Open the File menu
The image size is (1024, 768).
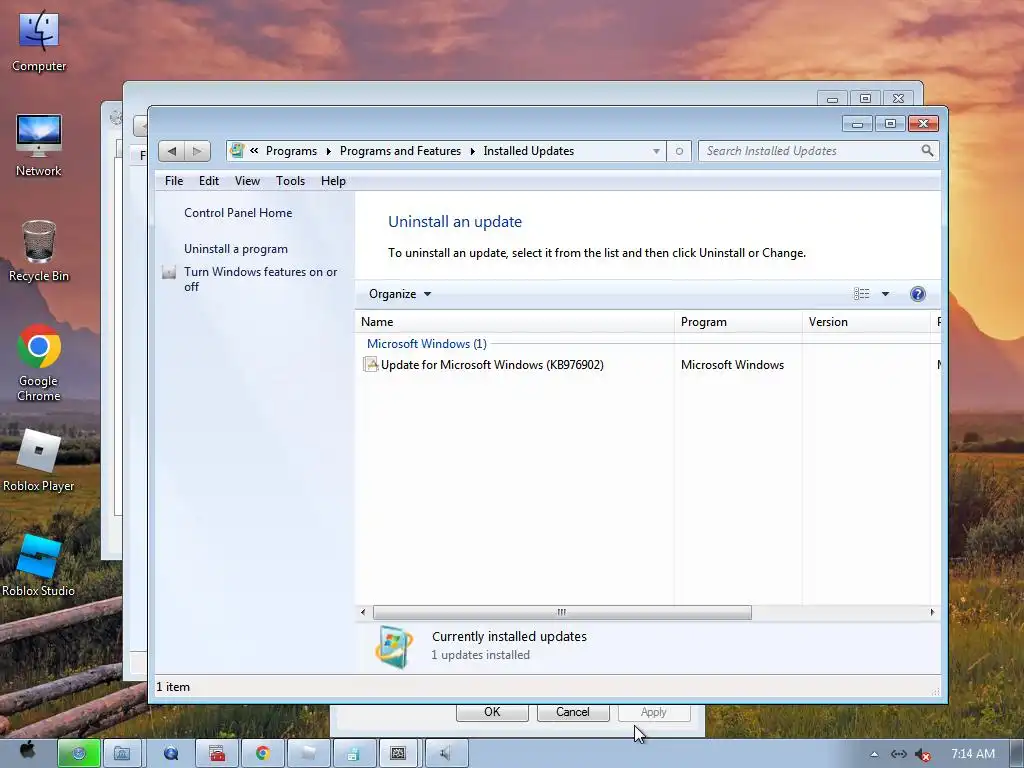(x=174, y=181)
